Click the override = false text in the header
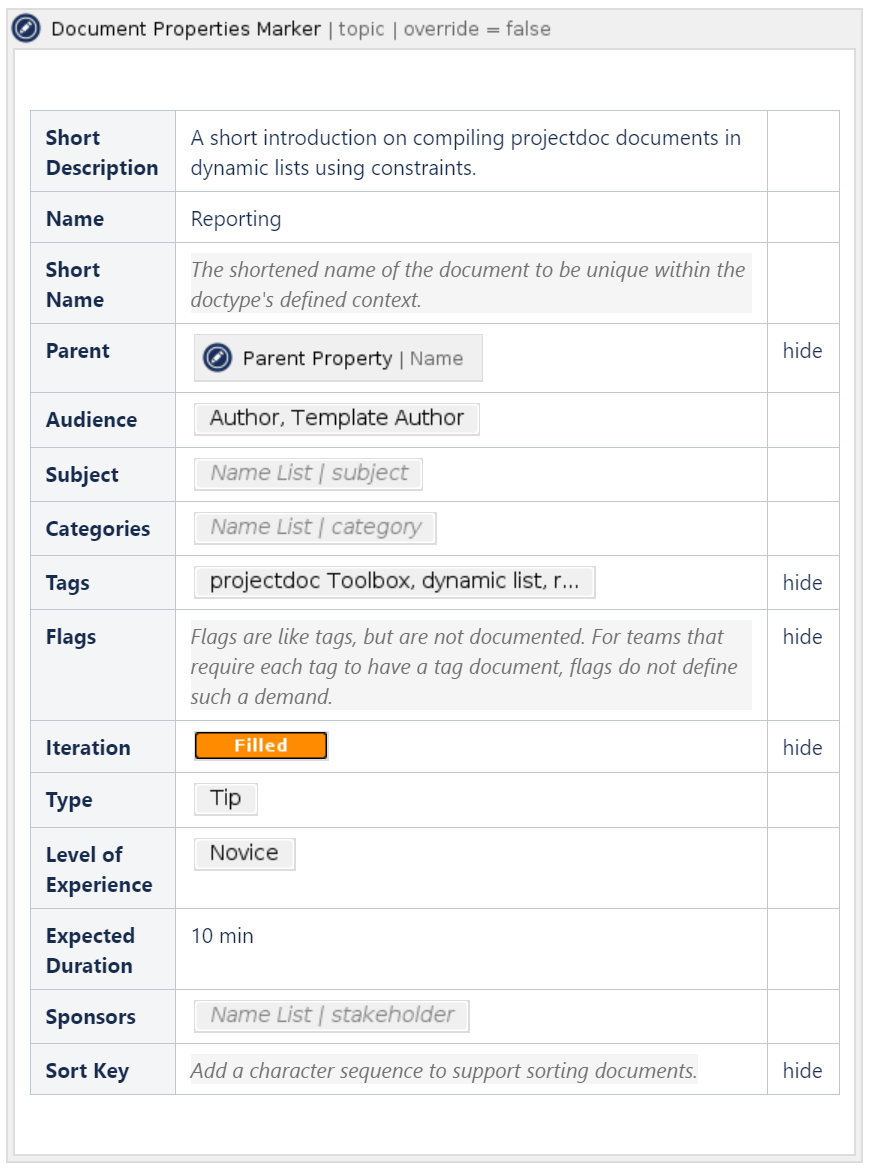This screenshot has height=1170, width=870. (x=477, y=29)
